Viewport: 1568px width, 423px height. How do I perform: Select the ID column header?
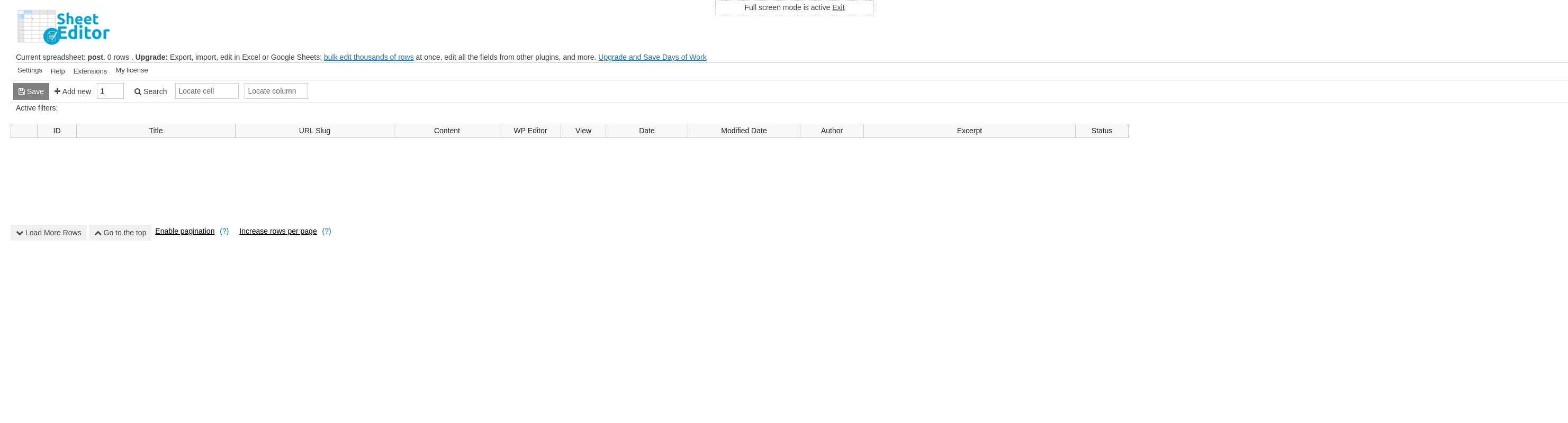[x=57, y=131]
